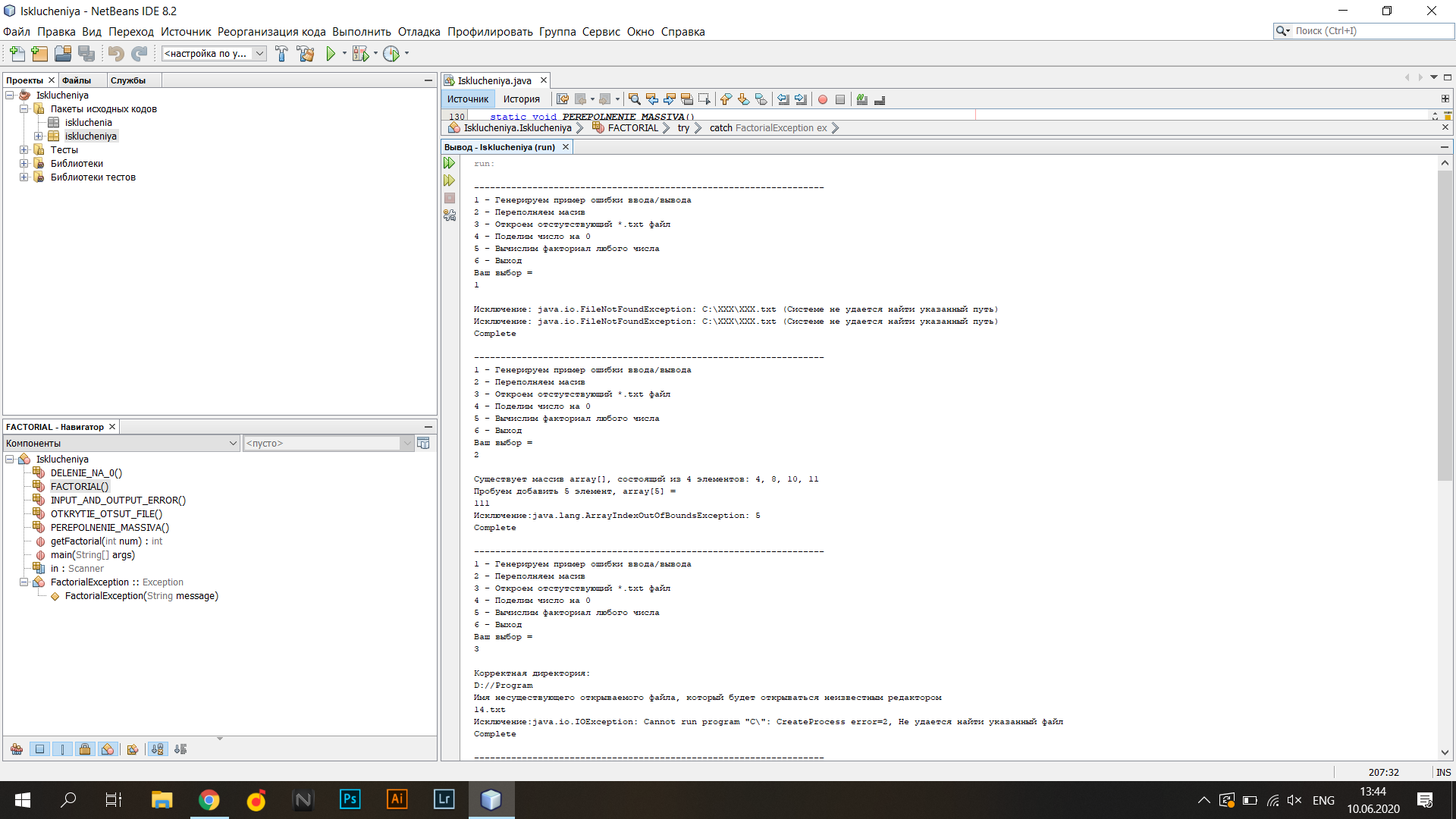Switch to История editor view
The width and height of the screenshot is (1456, 819).
point(522,99)
